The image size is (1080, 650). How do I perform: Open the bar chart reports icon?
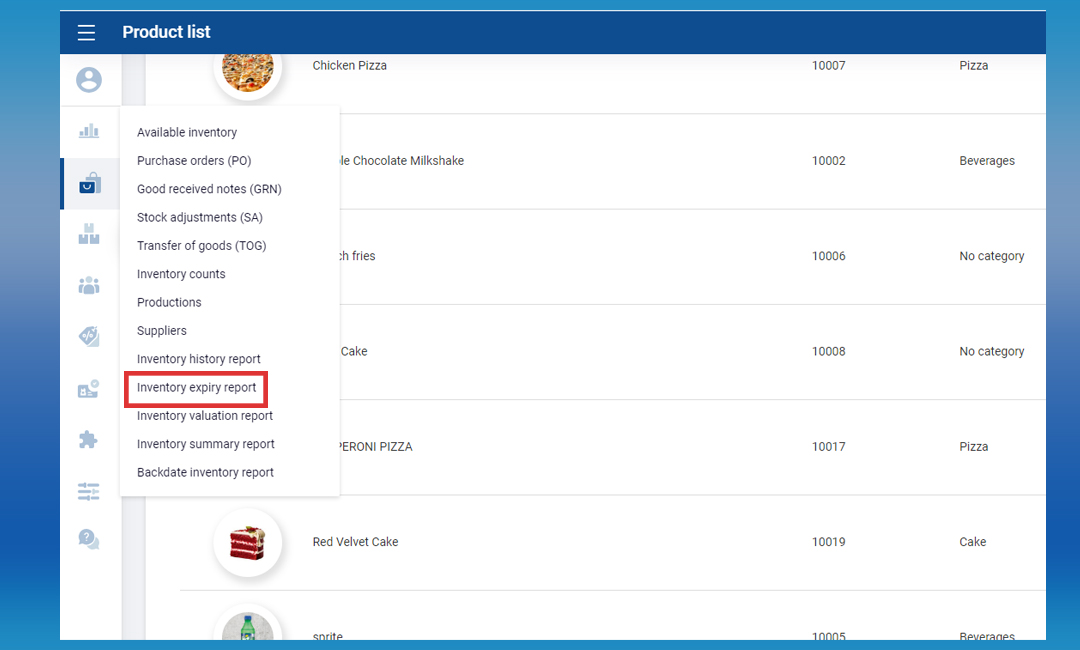pyautogui.click(x=89, y=131)
